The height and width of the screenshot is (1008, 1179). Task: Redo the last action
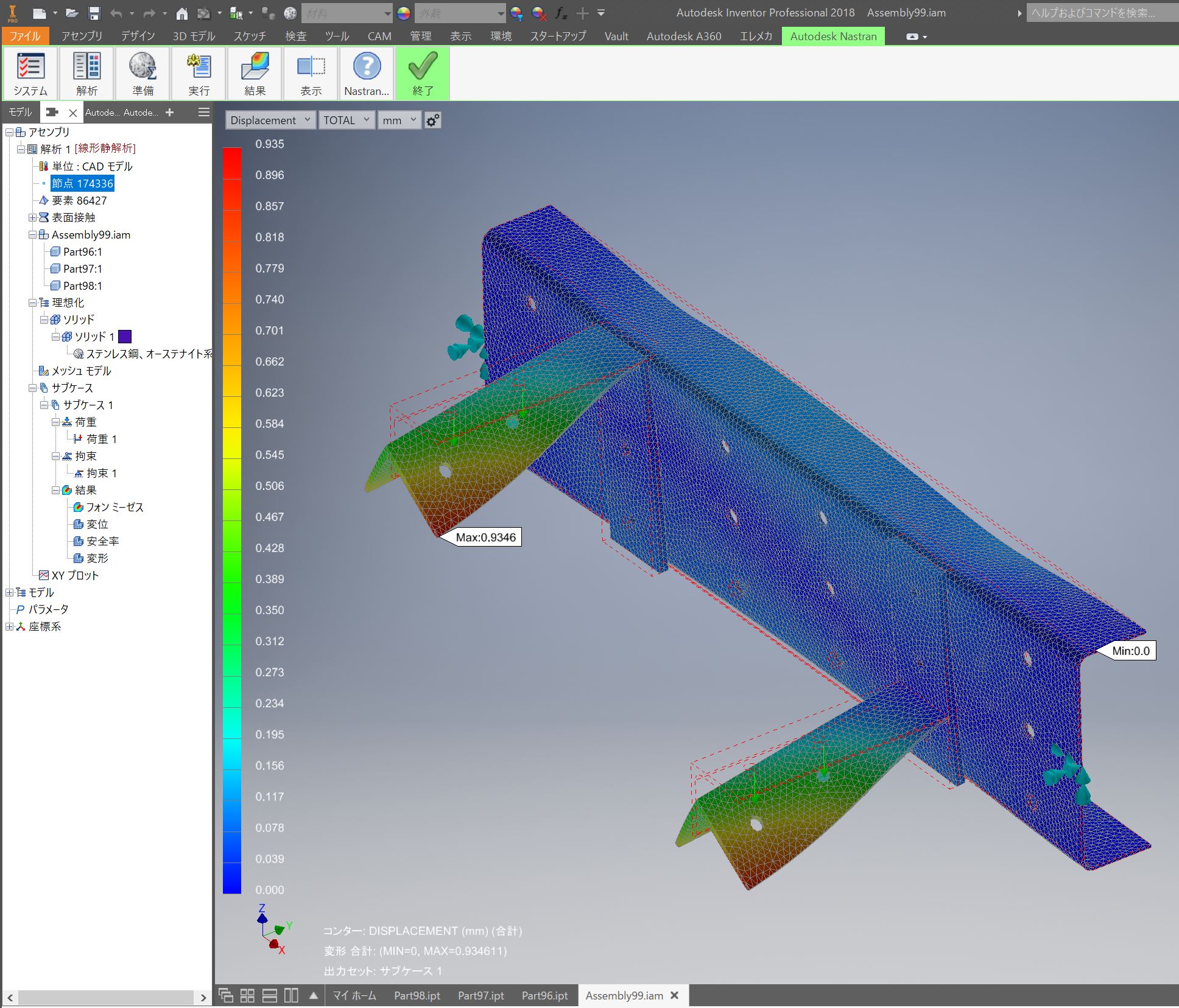(x=149, y=13)
